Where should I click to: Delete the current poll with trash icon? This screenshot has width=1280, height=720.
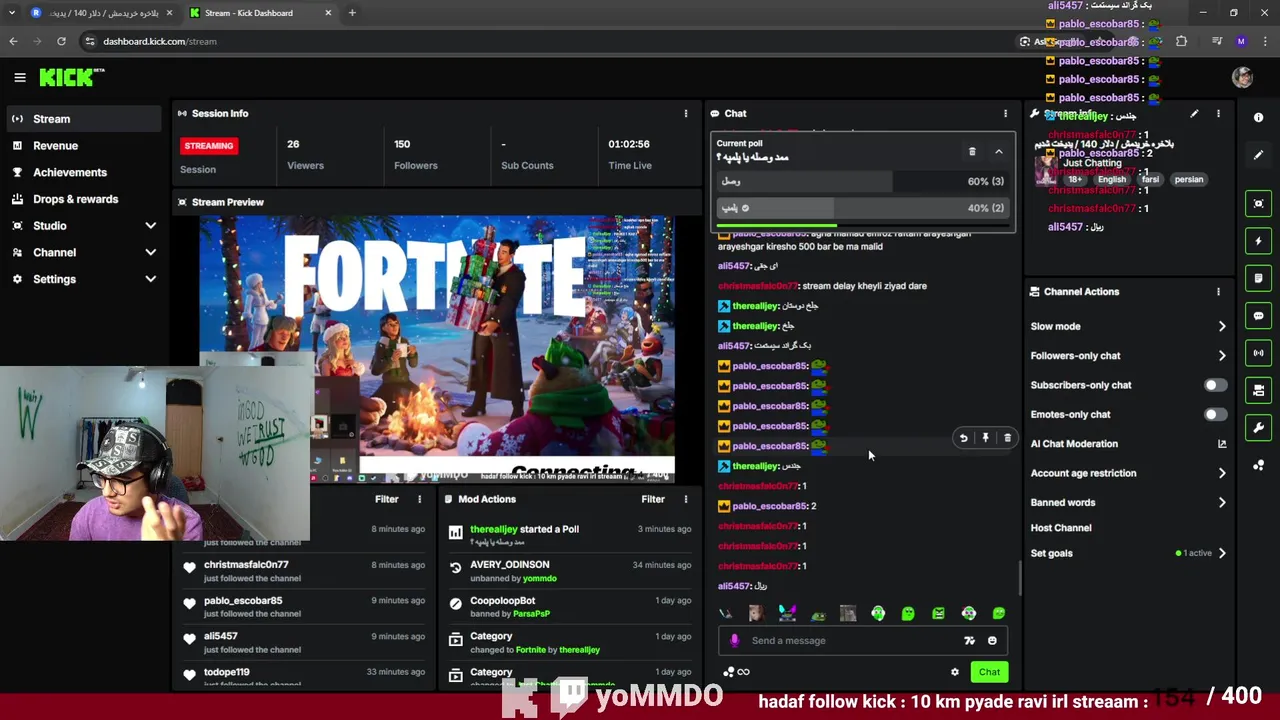tap(972, 151)
